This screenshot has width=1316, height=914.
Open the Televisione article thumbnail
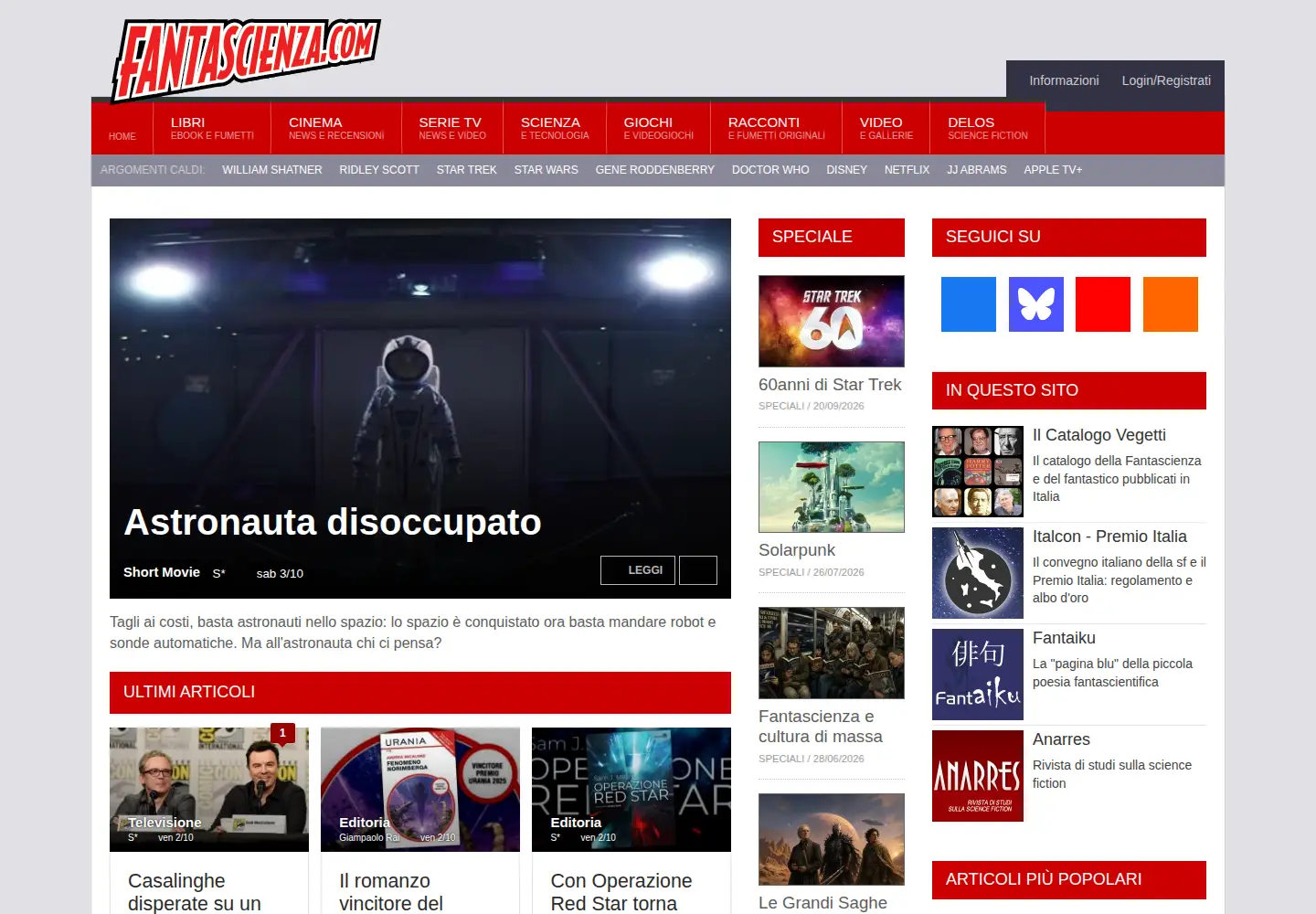tap(209, 790)
